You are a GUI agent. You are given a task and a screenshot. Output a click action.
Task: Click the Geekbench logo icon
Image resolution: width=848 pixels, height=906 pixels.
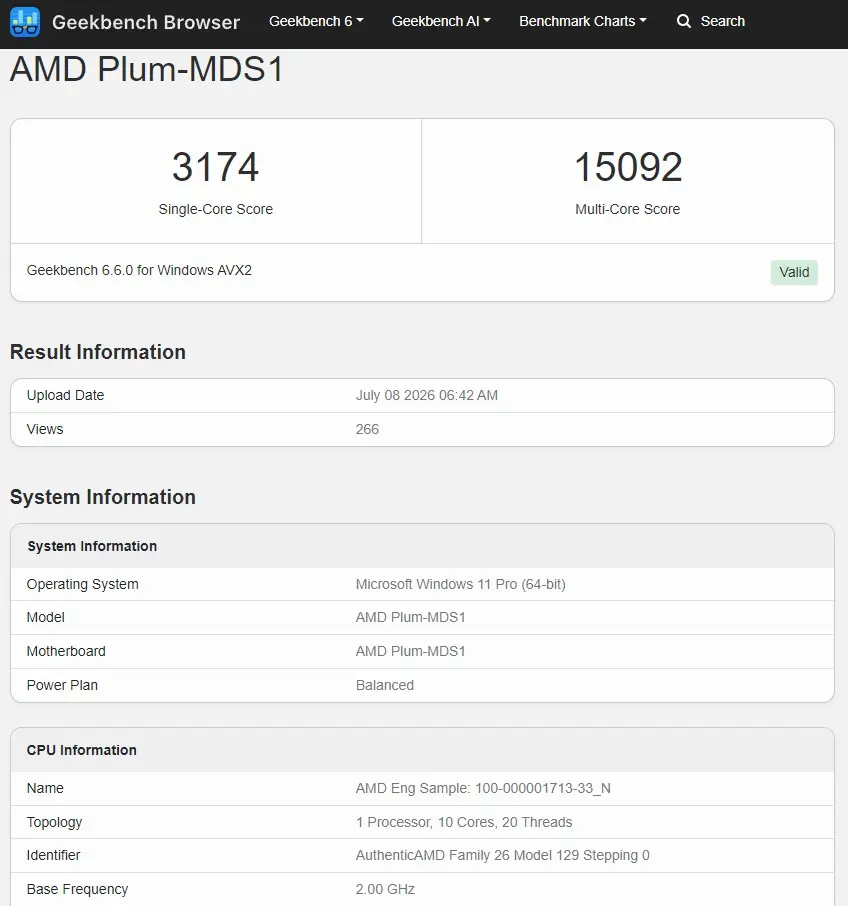(x=25, y=22)
